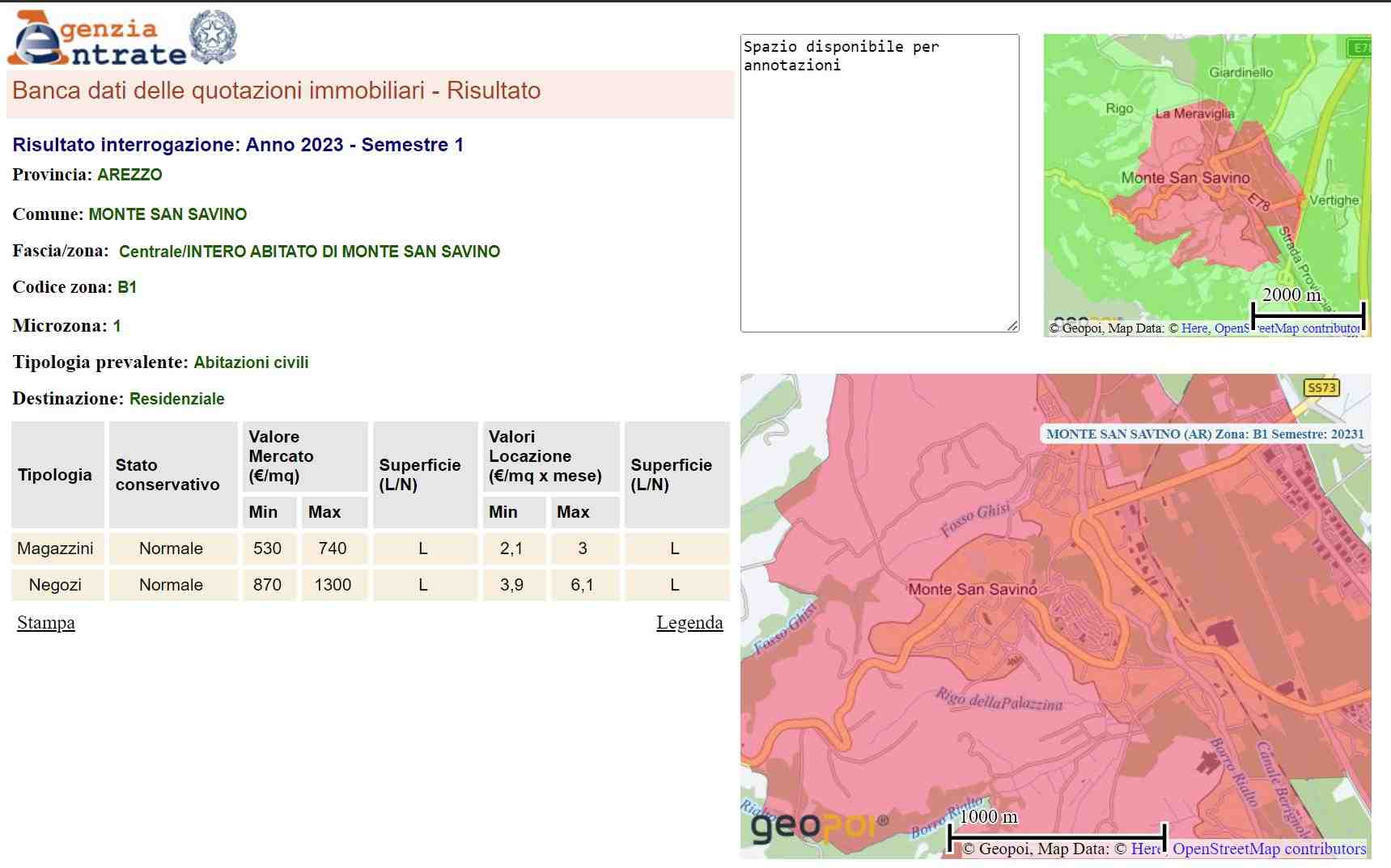1391x868 pixels.
Task: Click the Negozi max market value 1300
Action: pos(333,585)
